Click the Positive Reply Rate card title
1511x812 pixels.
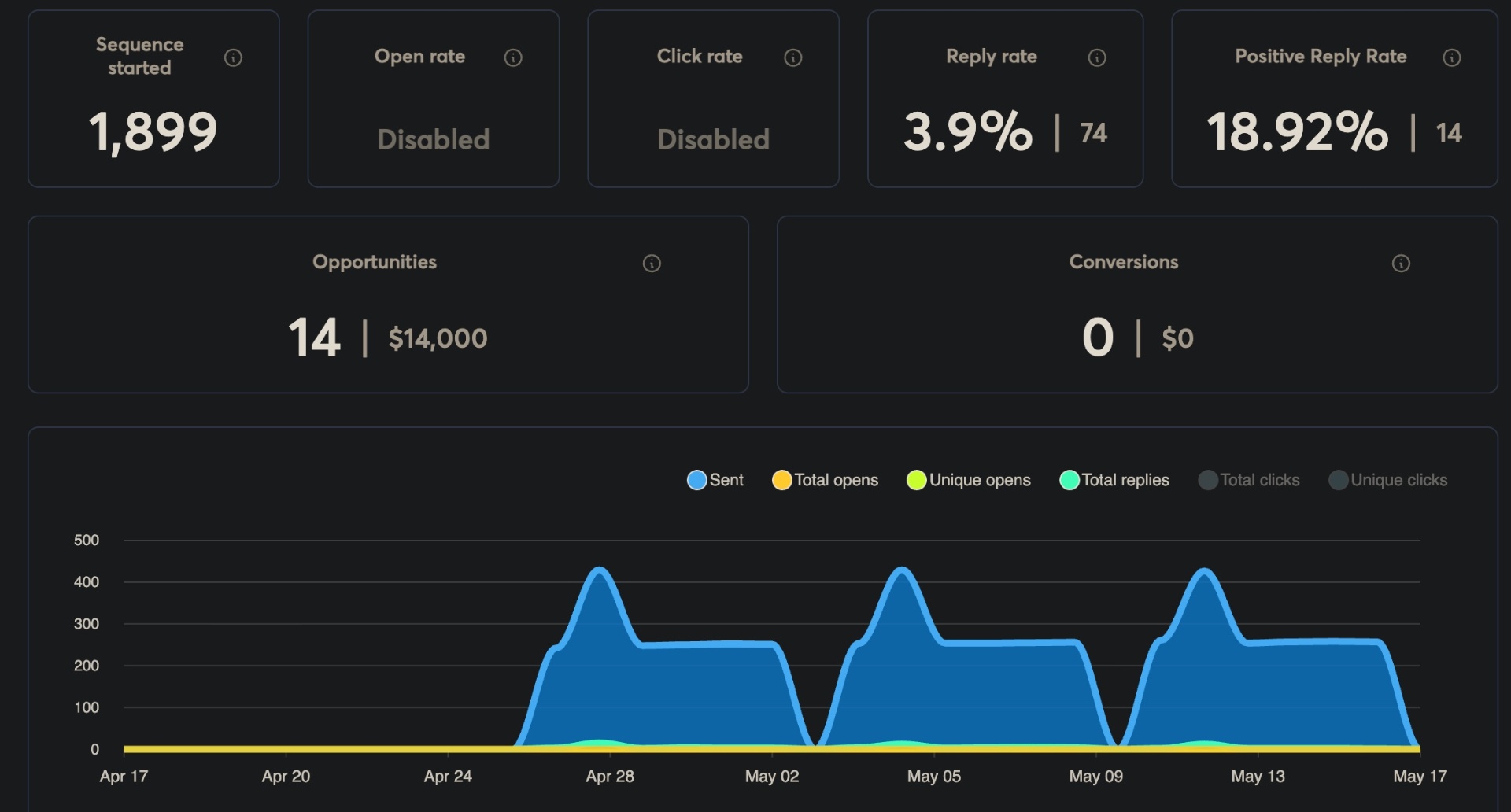click(1321, 57)
